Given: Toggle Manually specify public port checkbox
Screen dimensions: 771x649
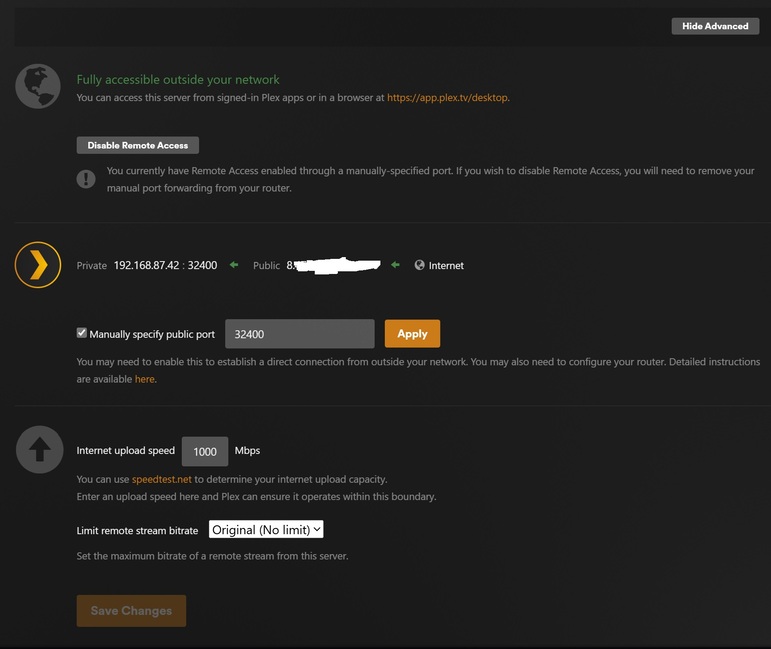Looking at the screenshot, I should (82, 333).
